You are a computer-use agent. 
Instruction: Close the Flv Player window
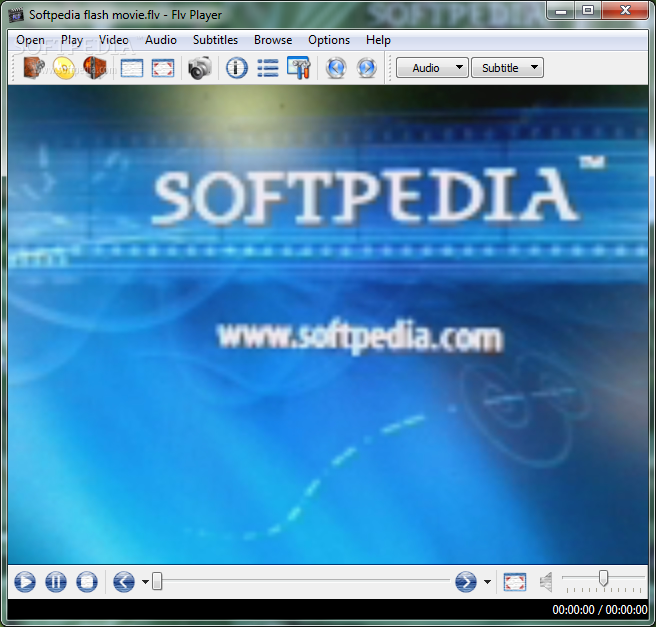(625, 10)
